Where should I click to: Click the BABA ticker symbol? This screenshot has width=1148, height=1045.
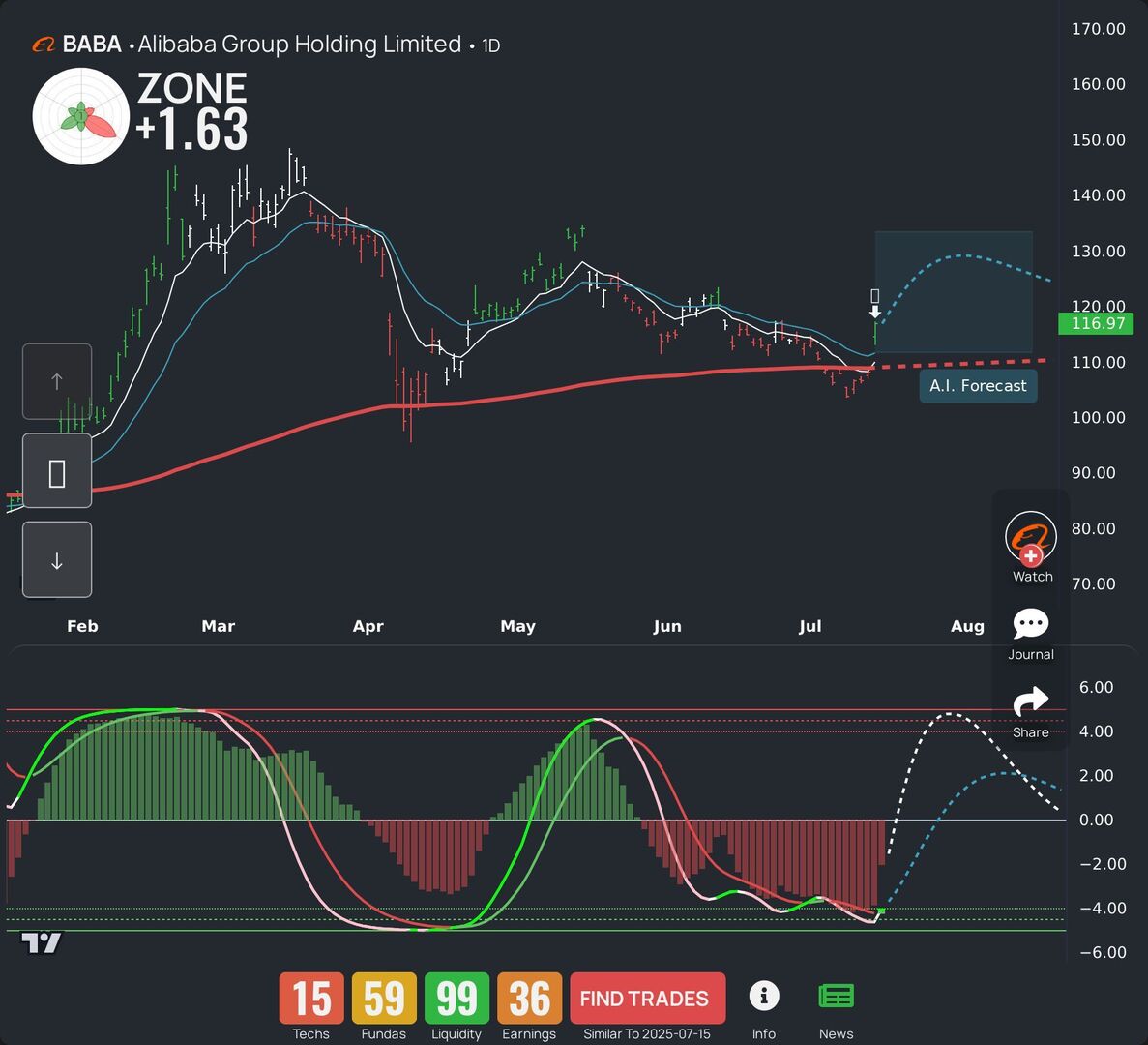(x=92, y=45)
